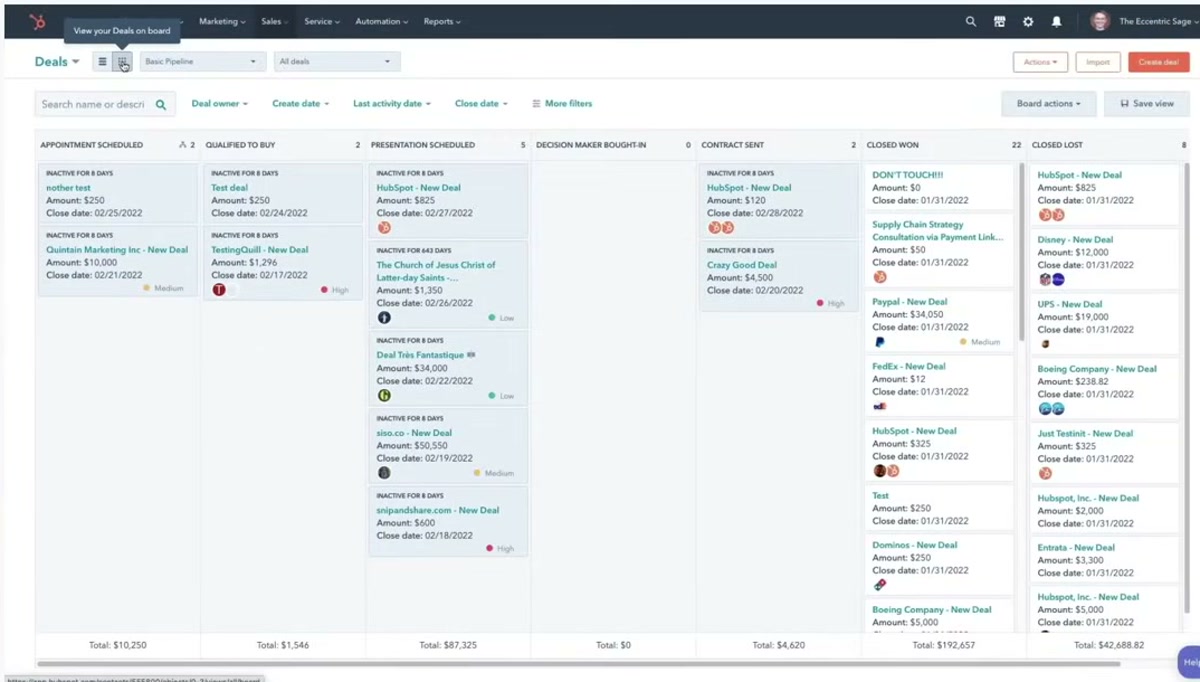Switch to the list view icon
Viewport: 1200px width, 682px height.
(102, 62)
